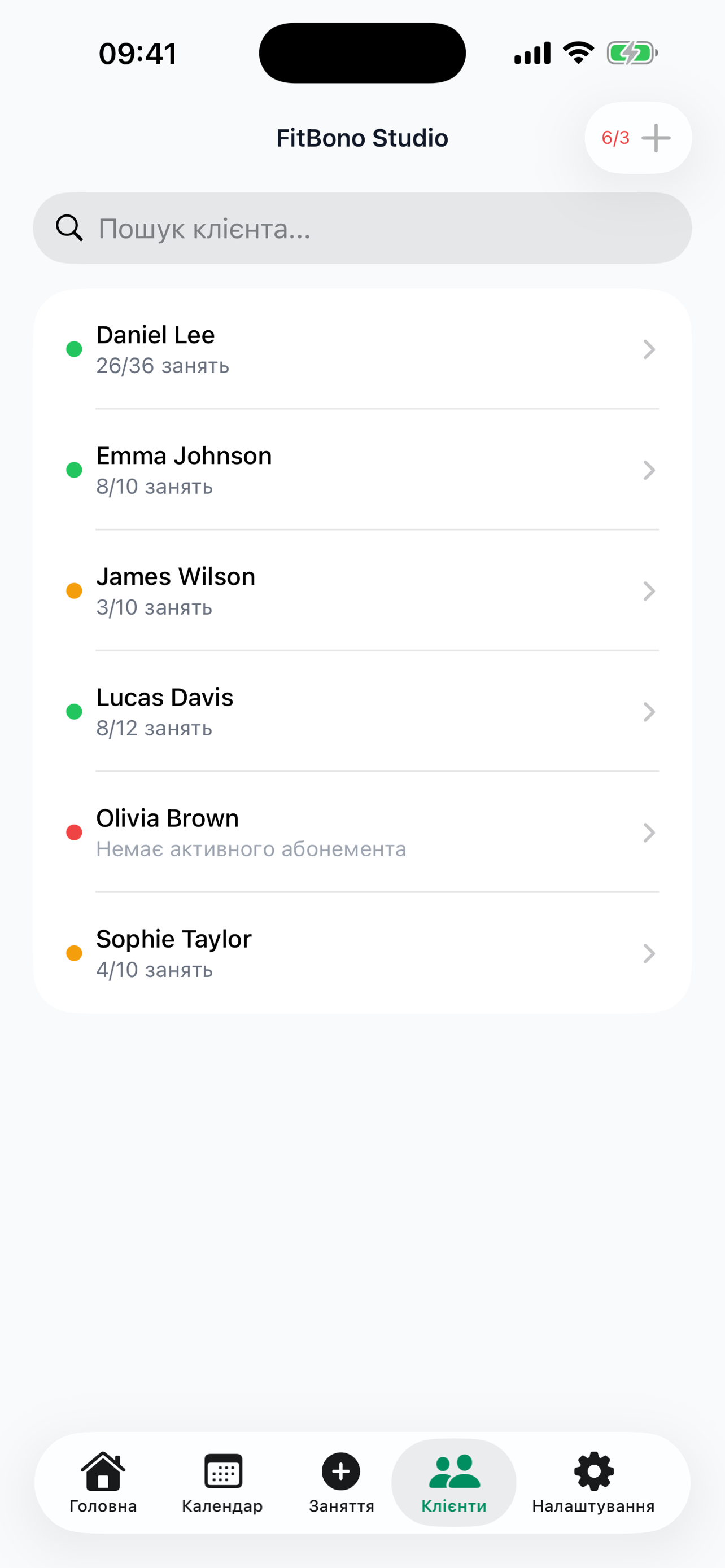Open the Головна home tab

tap(103, 1472)
